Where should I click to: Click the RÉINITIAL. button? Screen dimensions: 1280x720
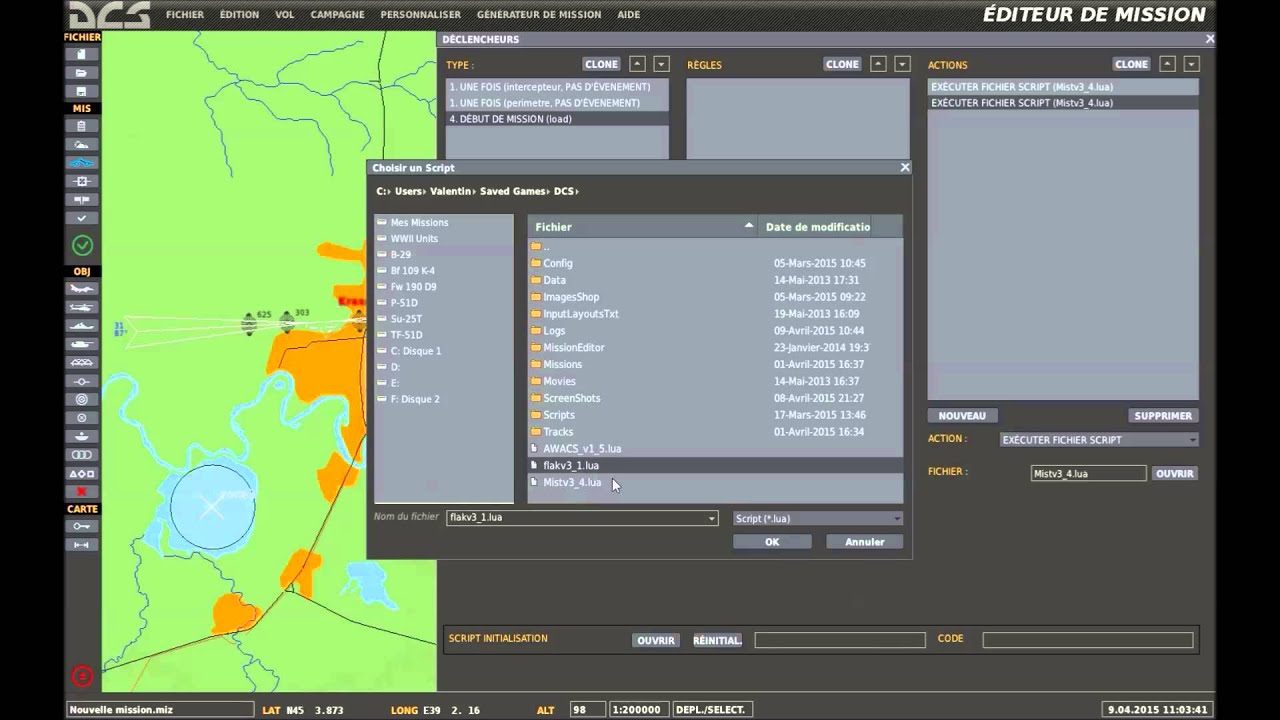[x=717, y=640]
